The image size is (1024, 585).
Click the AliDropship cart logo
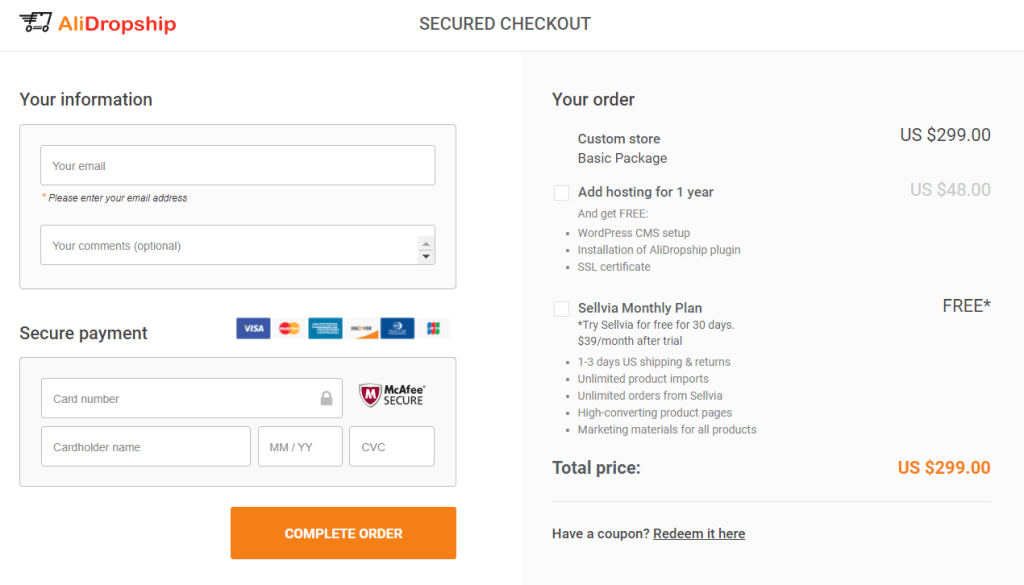tap(35, 23)
